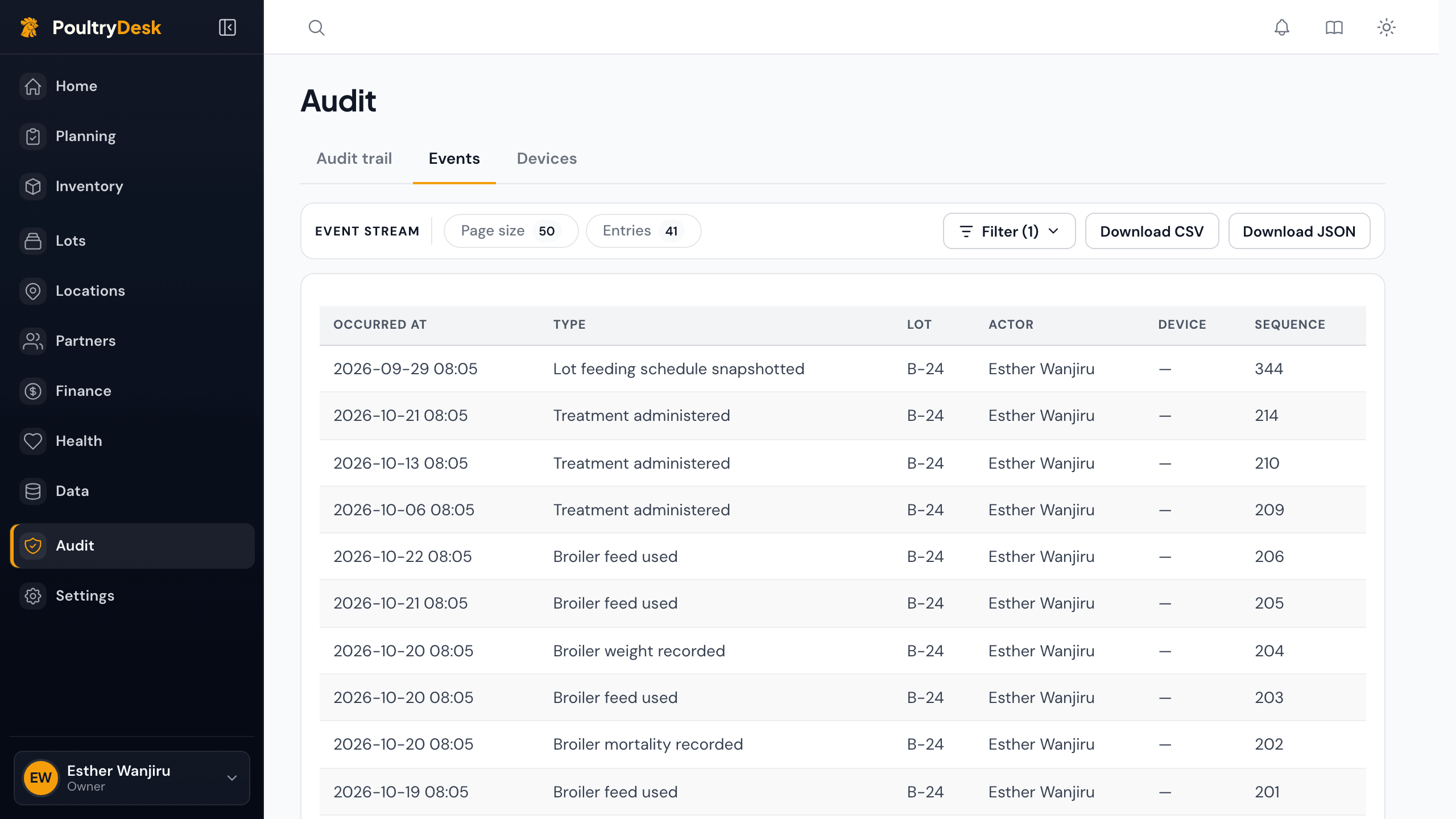Image resolution: width=1456 pixels, height=819 pixels.
Task: Collapse the sidebar panel icon
Action: point(227,27)
